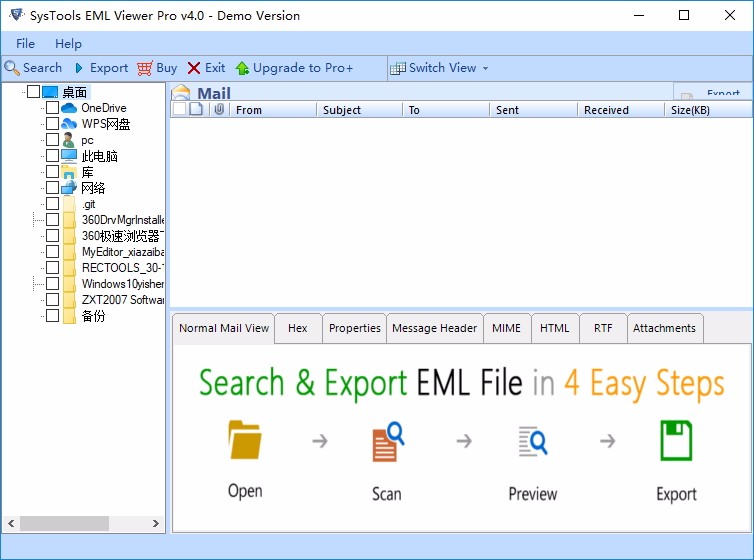Select the MyEditor_xiazaiba folder
Viewport: 754px width, 560px height.
(x=123, y=252)
